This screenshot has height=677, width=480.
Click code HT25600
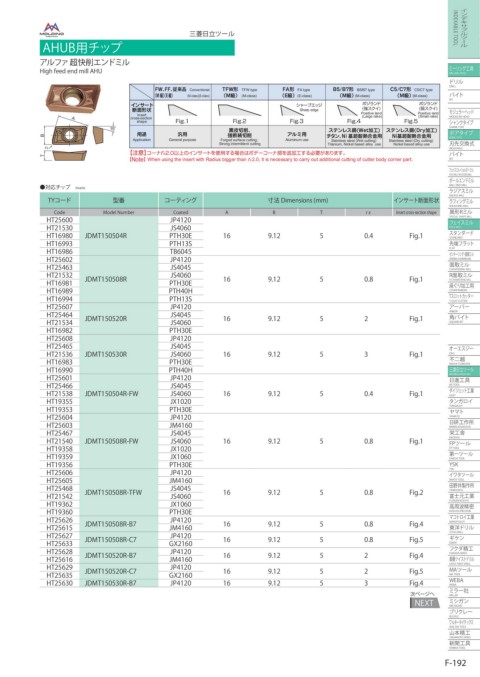click(x=60, y=220)
